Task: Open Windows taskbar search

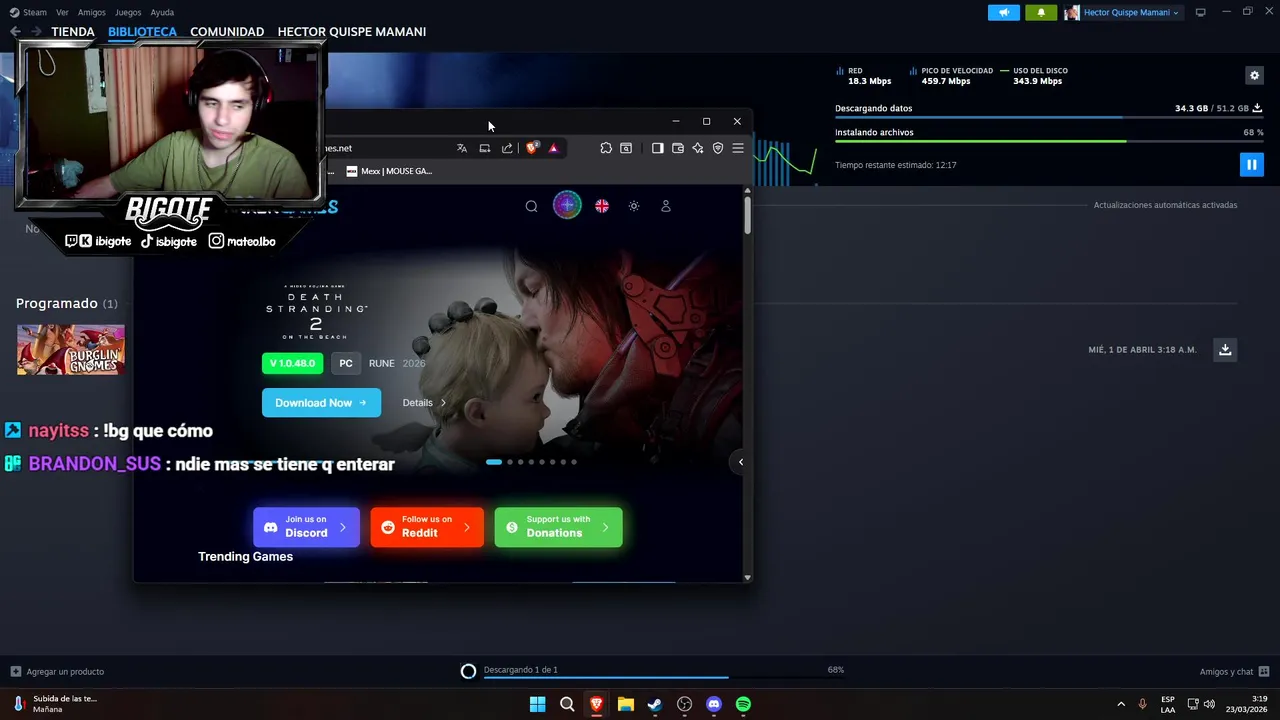Action: point(567,704)
